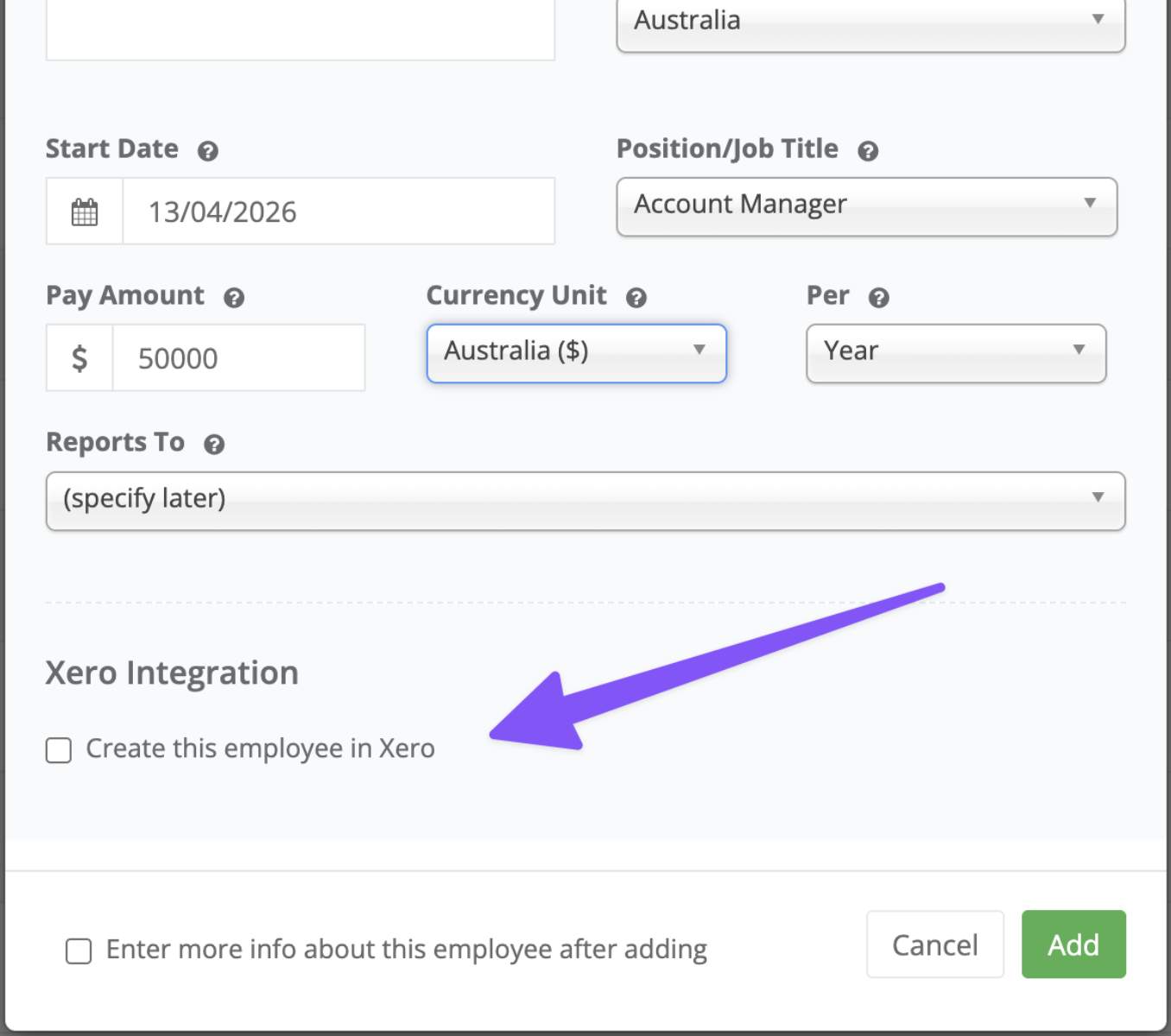Enable Enter more info after adding checkbox
1171x1036 pixels.
click(79, 951)
